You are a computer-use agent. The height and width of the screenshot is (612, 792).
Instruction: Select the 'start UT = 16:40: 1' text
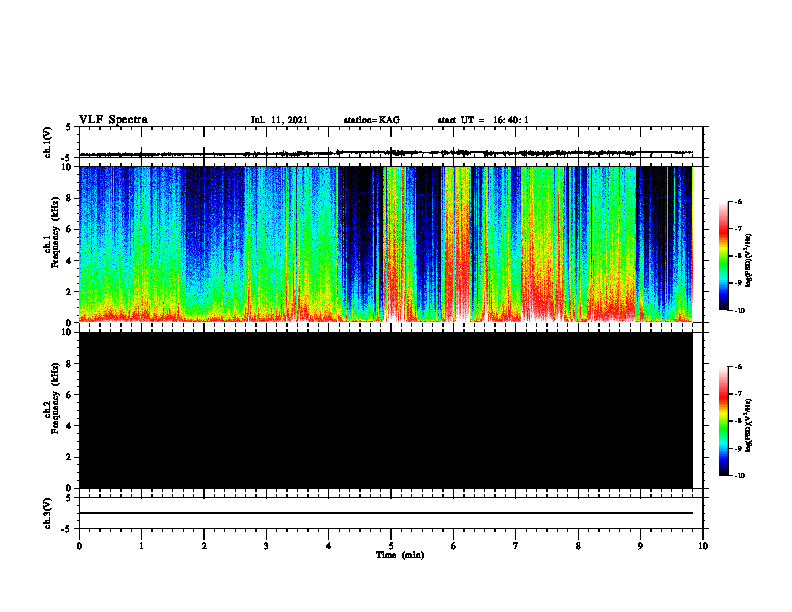[483, 120]
